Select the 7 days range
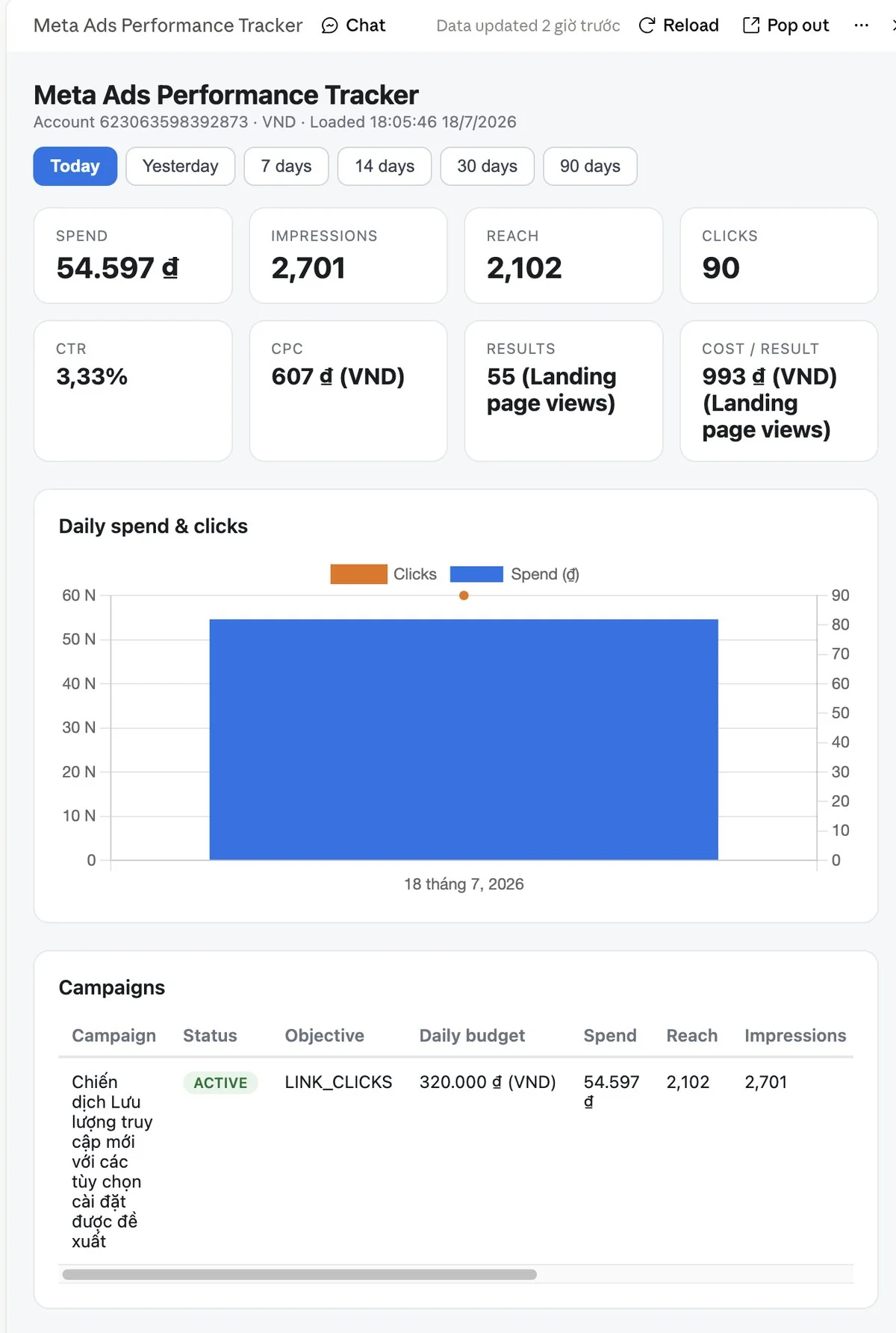This screenshot has height=1333, width=896. tap(286, 166)
